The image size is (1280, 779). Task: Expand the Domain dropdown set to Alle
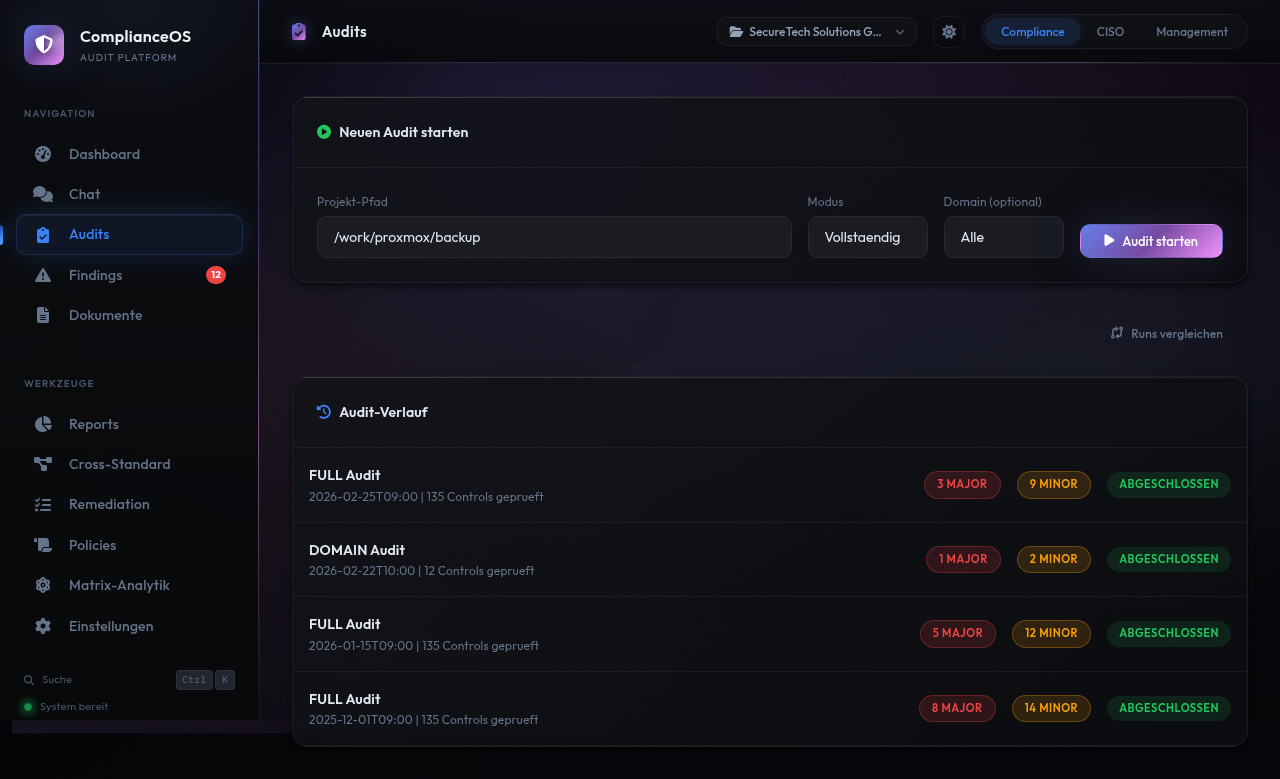coord(1003,238)
